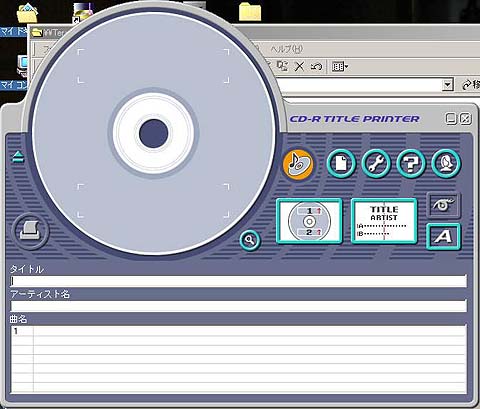Click the new document round icon
Viewport: 480px width, 409px height.
(341, 164)
